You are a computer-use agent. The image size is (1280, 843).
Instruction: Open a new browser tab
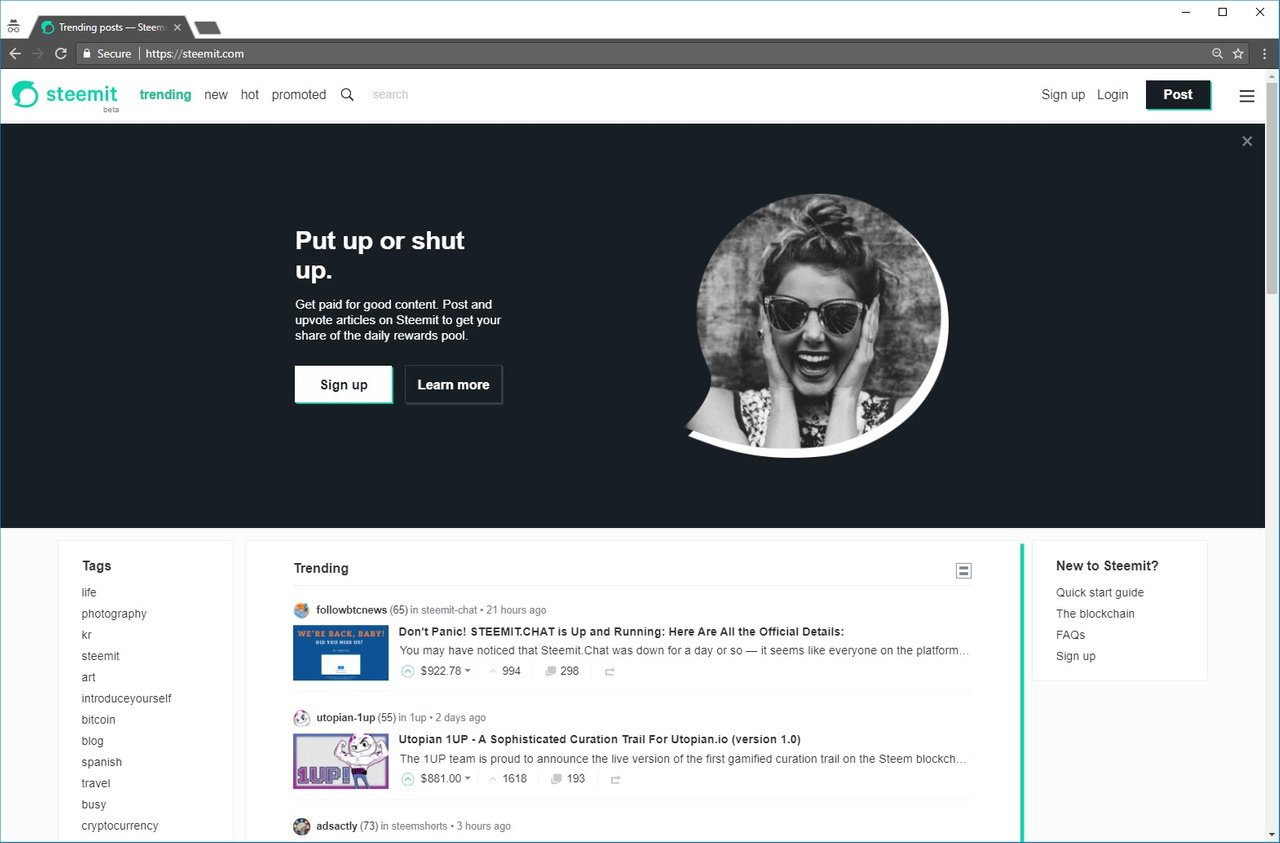(207, 28)
